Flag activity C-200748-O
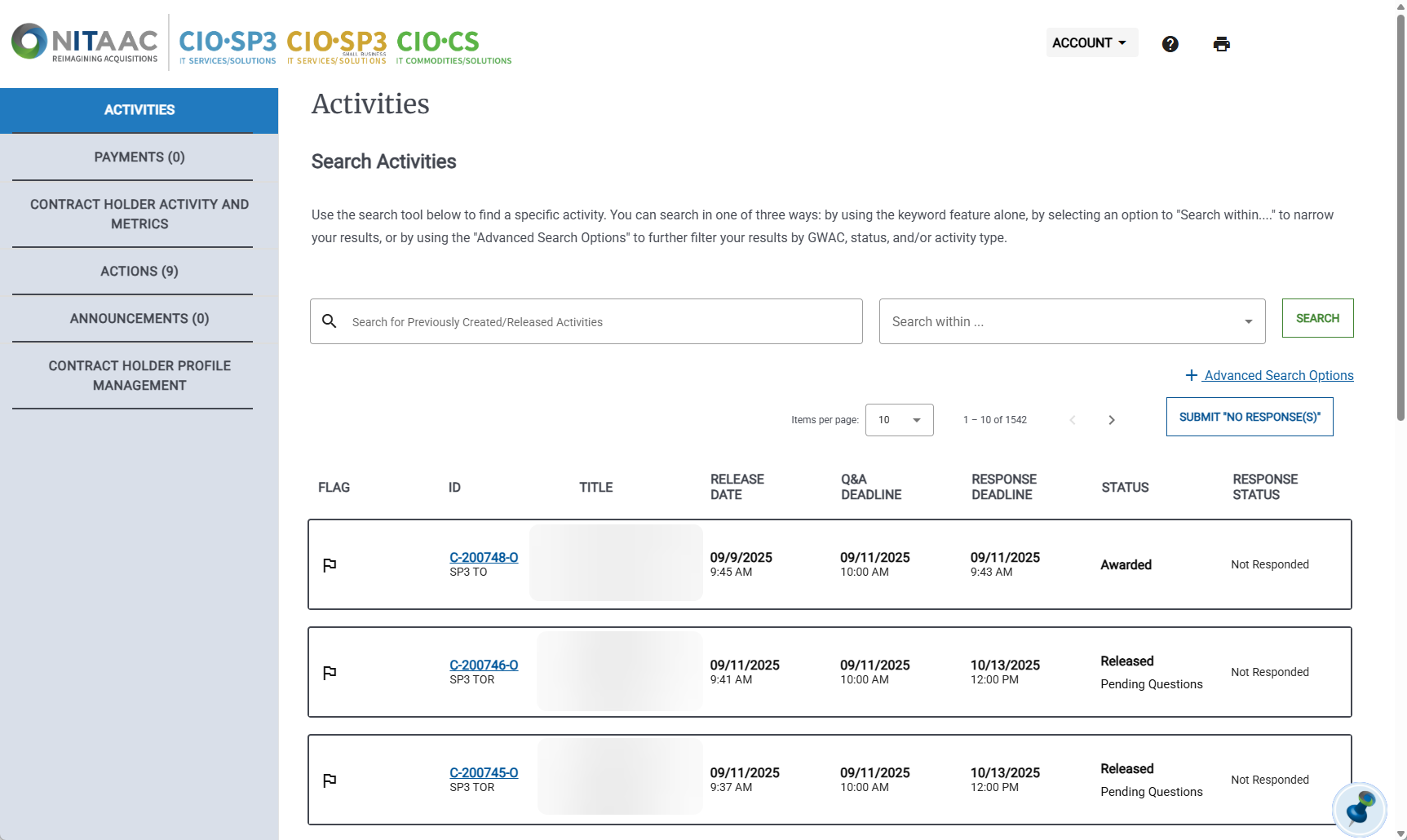This screenshot has width=1407, height=840. [330, 564]
